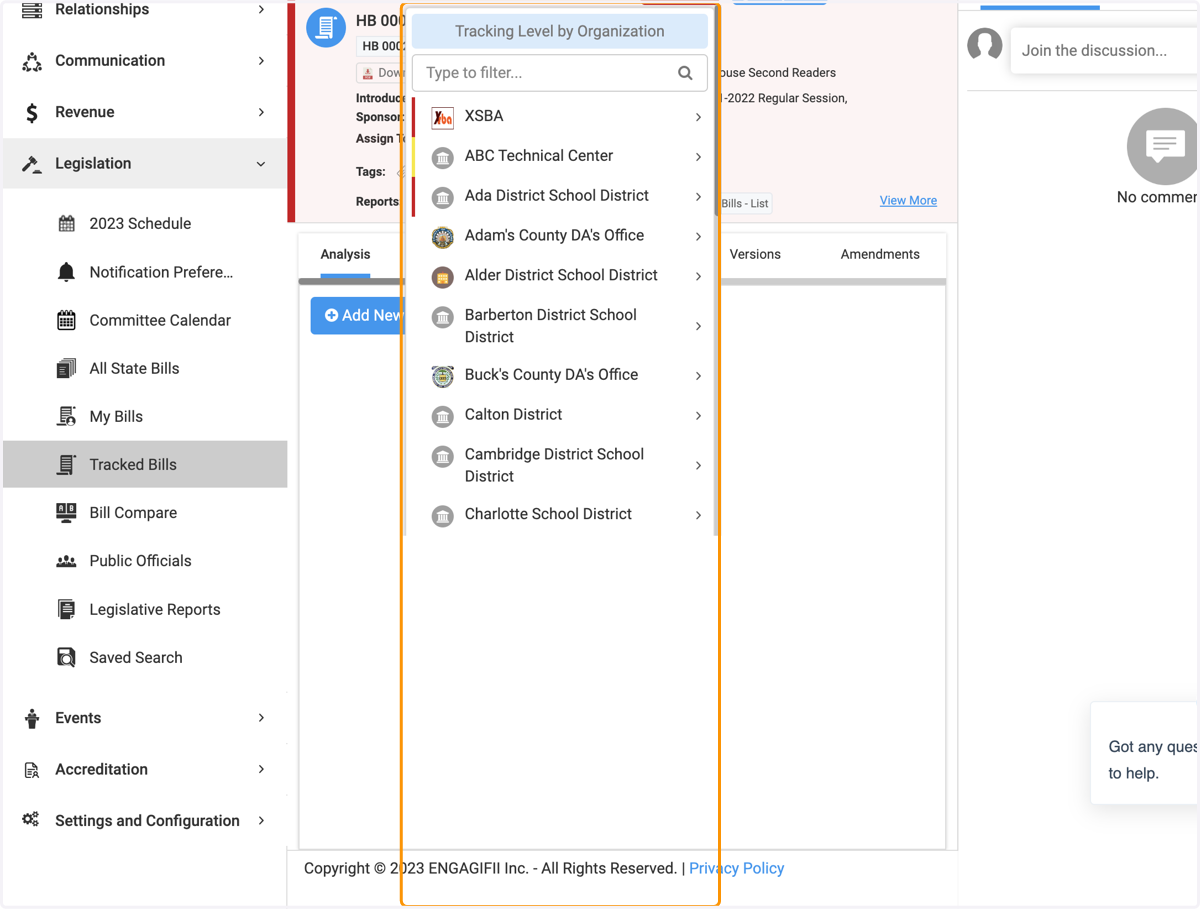Viewport: 1200px width, 909px height.
Task: Click the Tracking Level by Organization header
Action: (x=560, y=31)
